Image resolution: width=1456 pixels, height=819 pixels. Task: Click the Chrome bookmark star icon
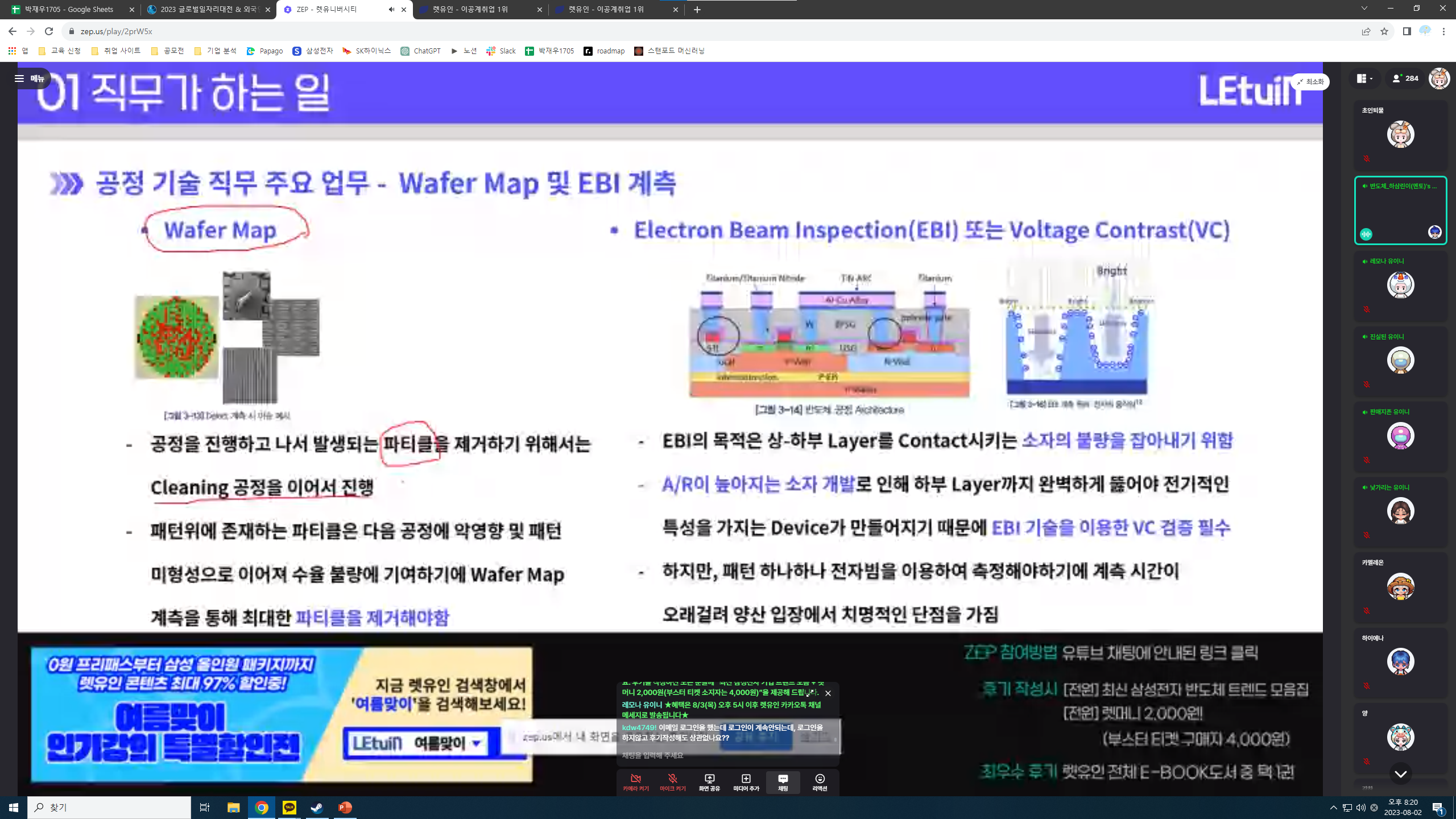click(x=1384, y=31)
